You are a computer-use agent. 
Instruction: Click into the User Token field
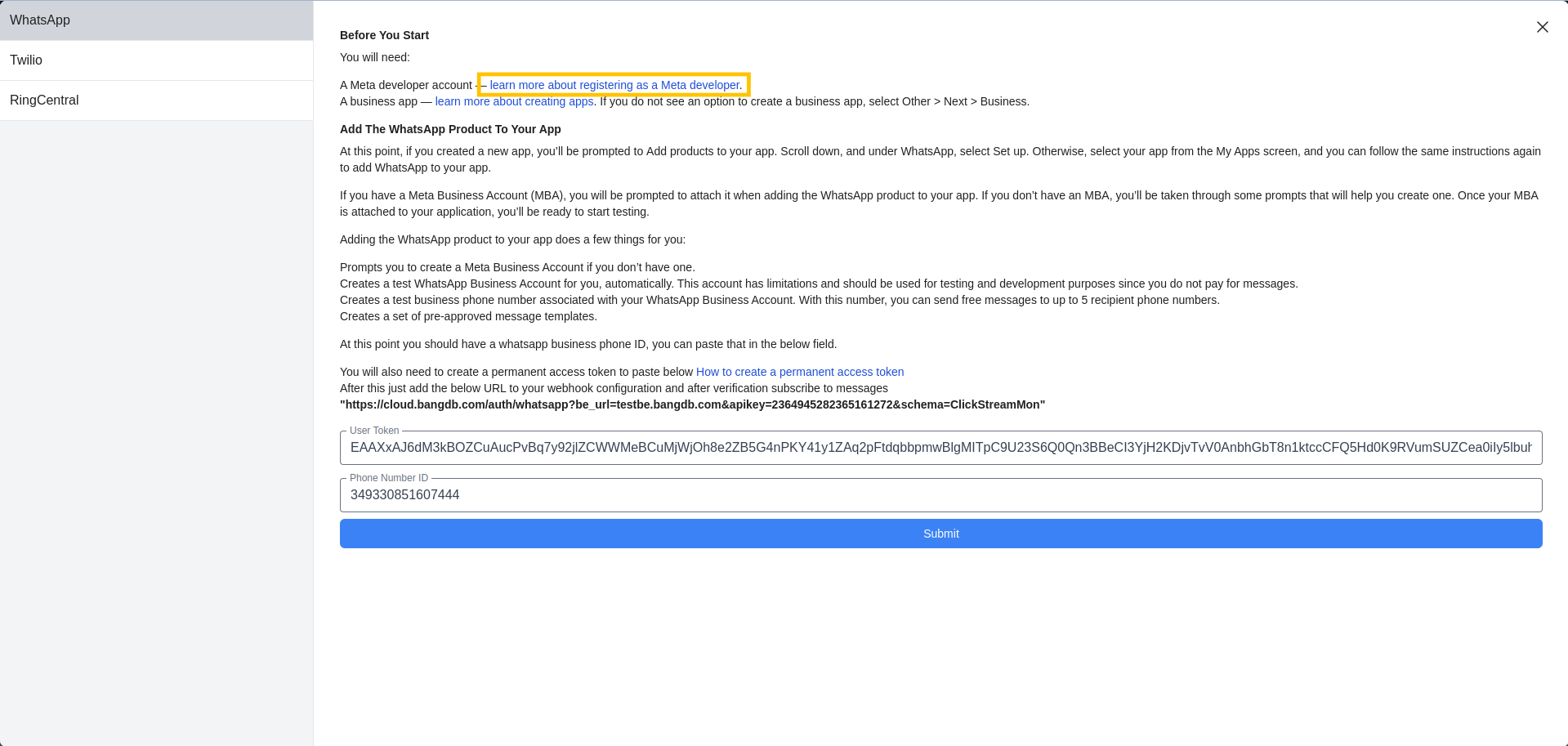[940, 448]
